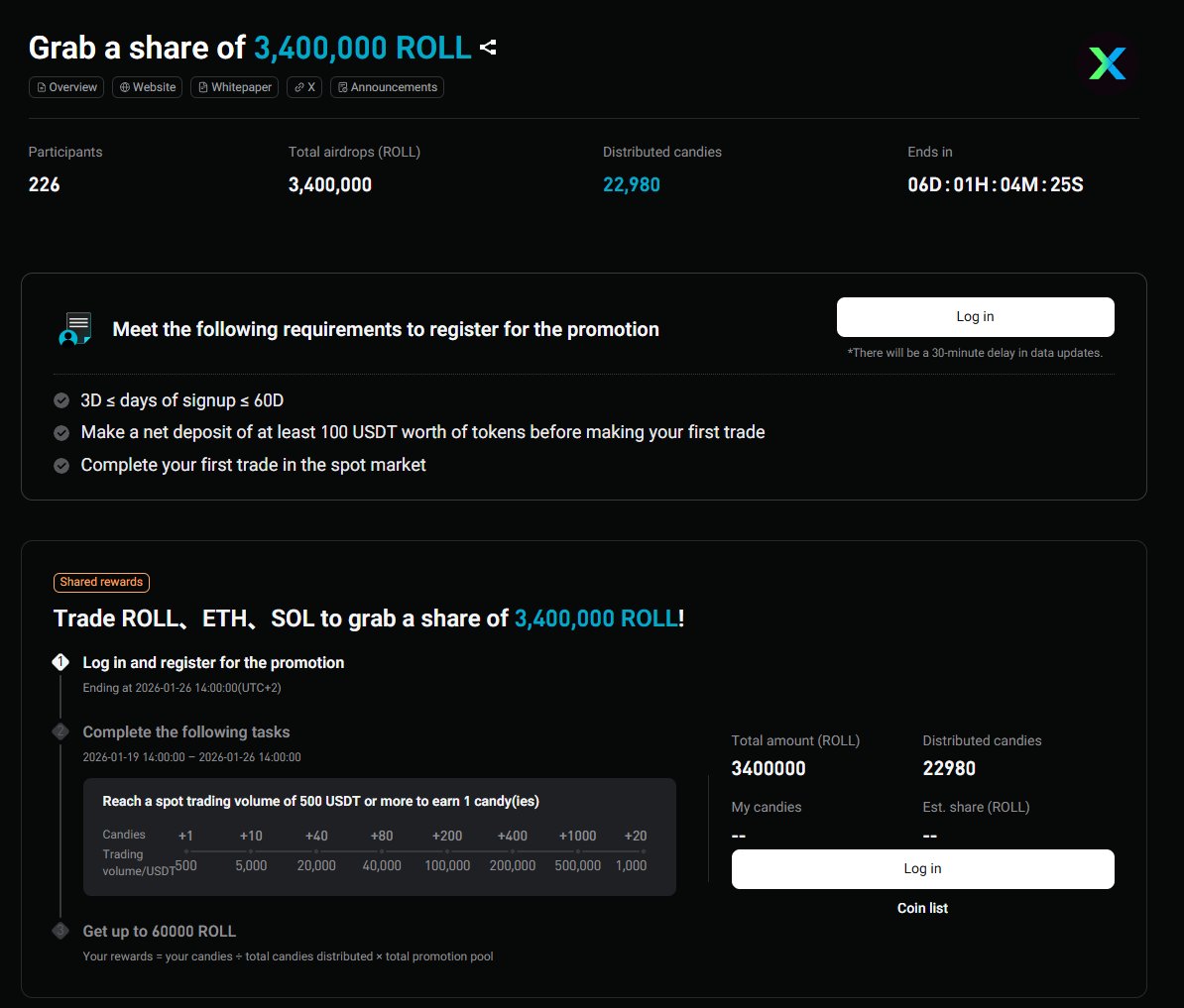This screenshot has height=1008, width=1184.
Task: Open the X social link
Action: tap(304, 87)
